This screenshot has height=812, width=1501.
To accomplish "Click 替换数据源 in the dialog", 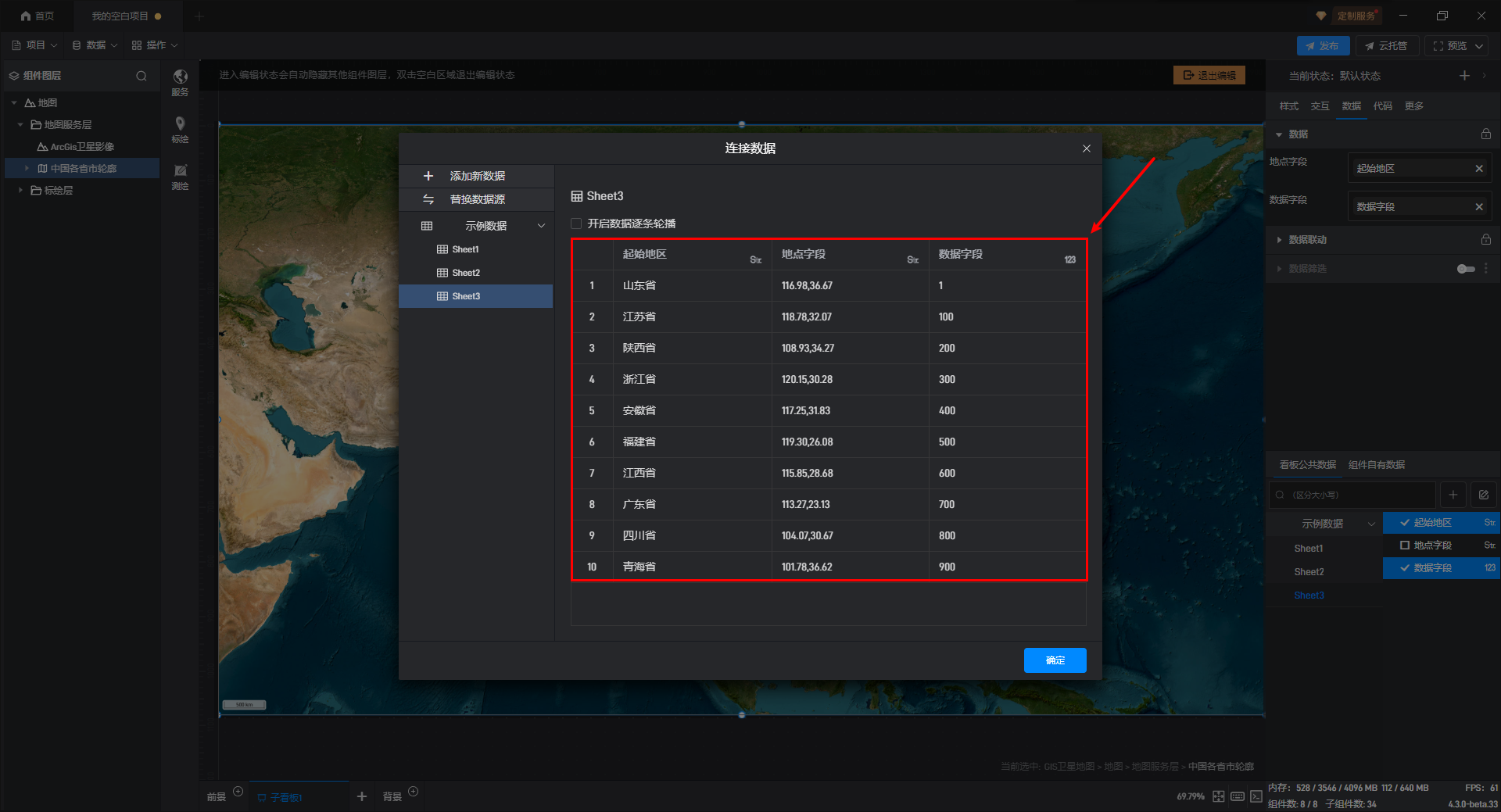I will [x=477, y=199].
